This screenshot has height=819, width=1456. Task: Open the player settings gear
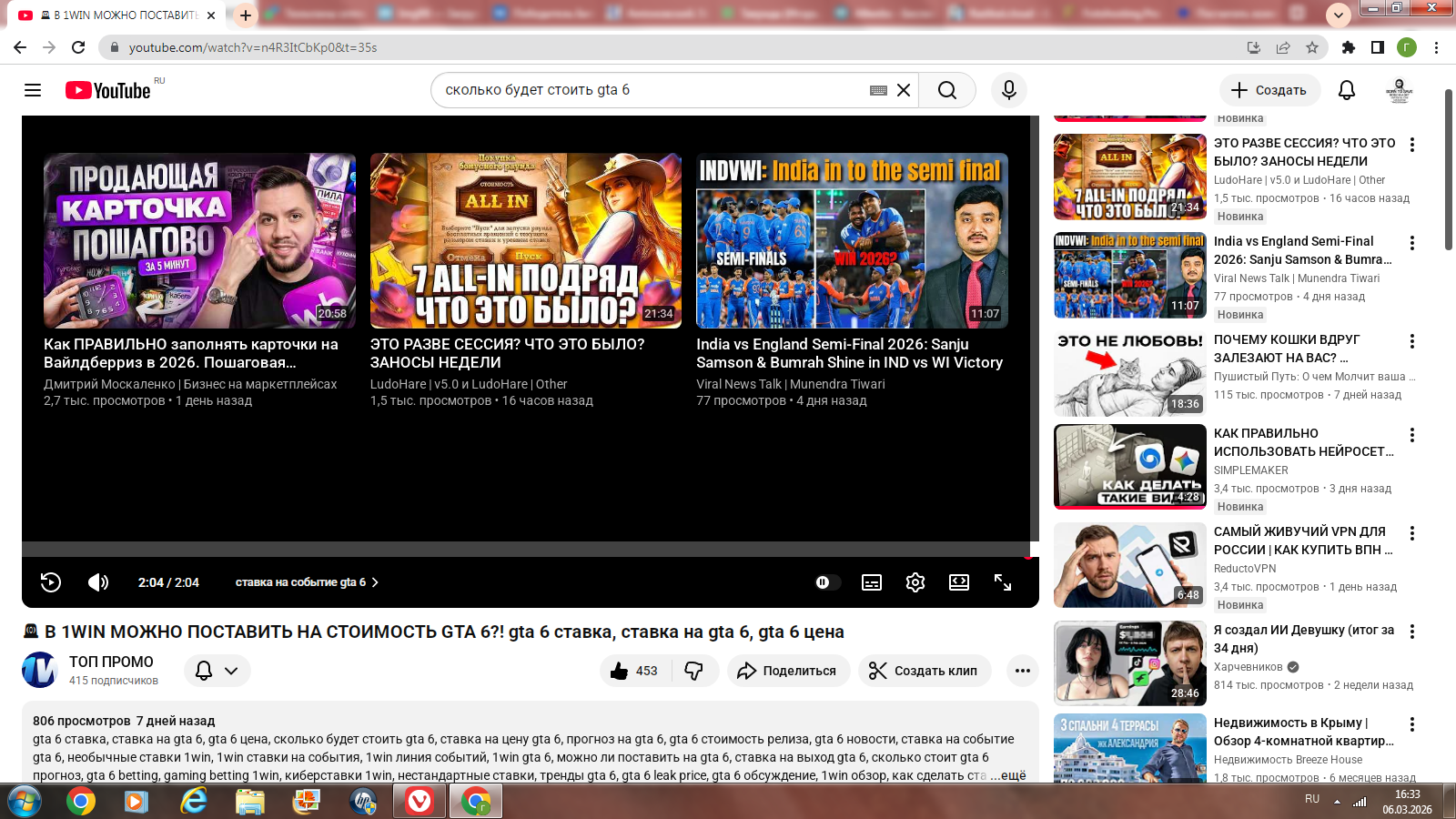pos(915,582)
